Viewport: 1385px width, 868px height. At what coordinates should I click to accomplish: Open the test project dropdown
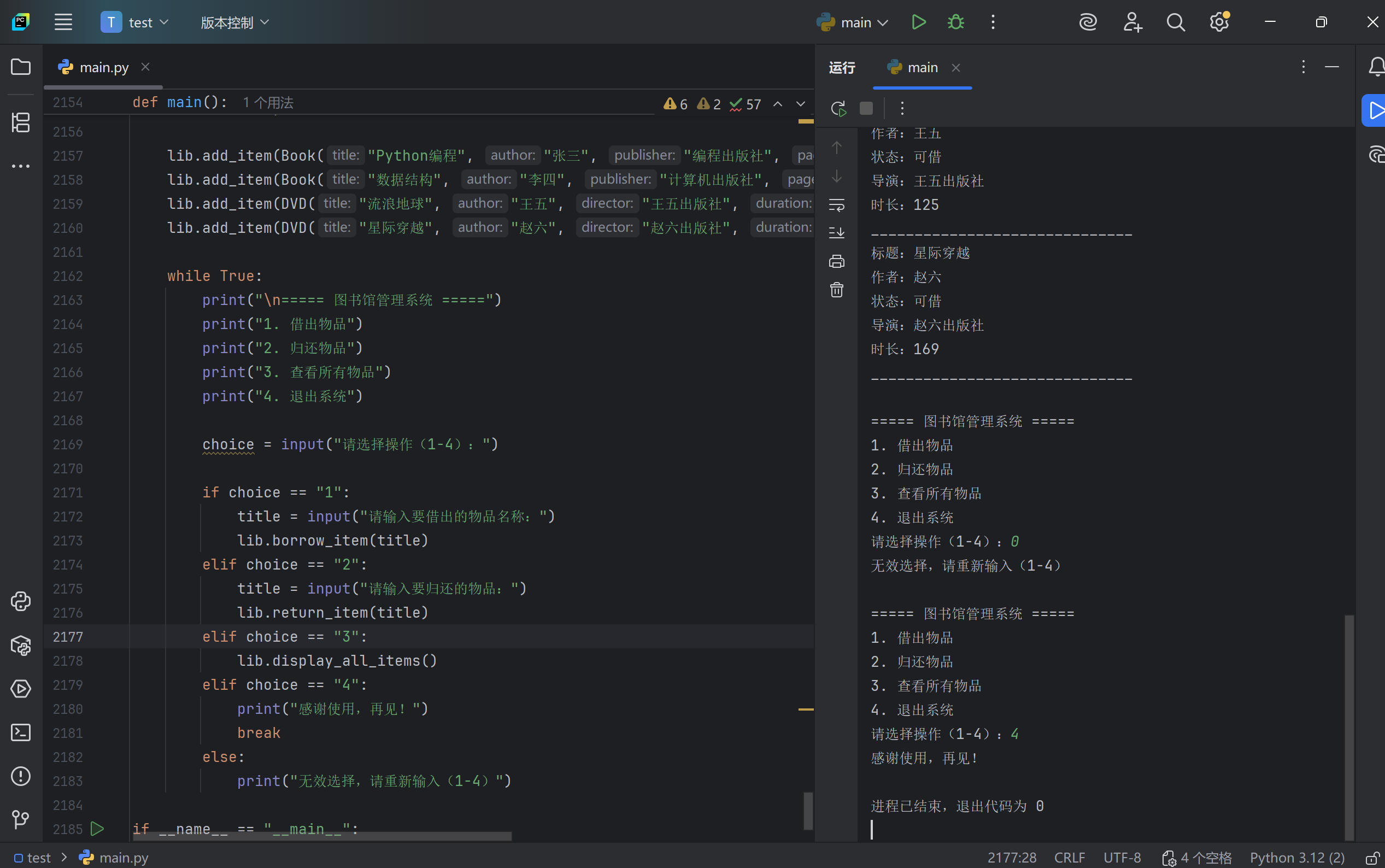(135, 22)
